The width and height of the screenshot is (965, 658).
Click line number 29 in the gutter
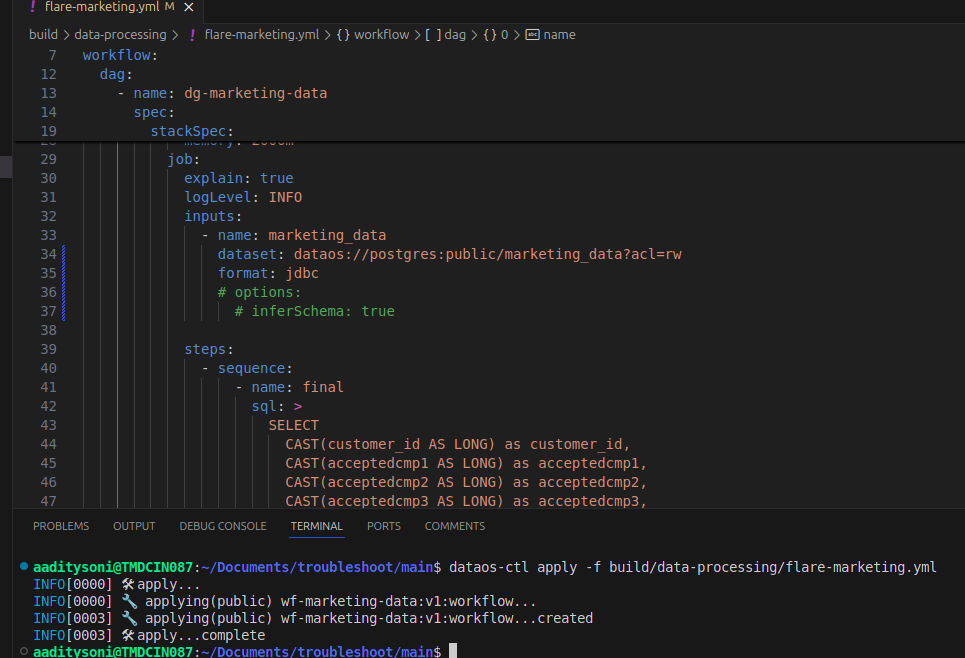tap(48, 159)
